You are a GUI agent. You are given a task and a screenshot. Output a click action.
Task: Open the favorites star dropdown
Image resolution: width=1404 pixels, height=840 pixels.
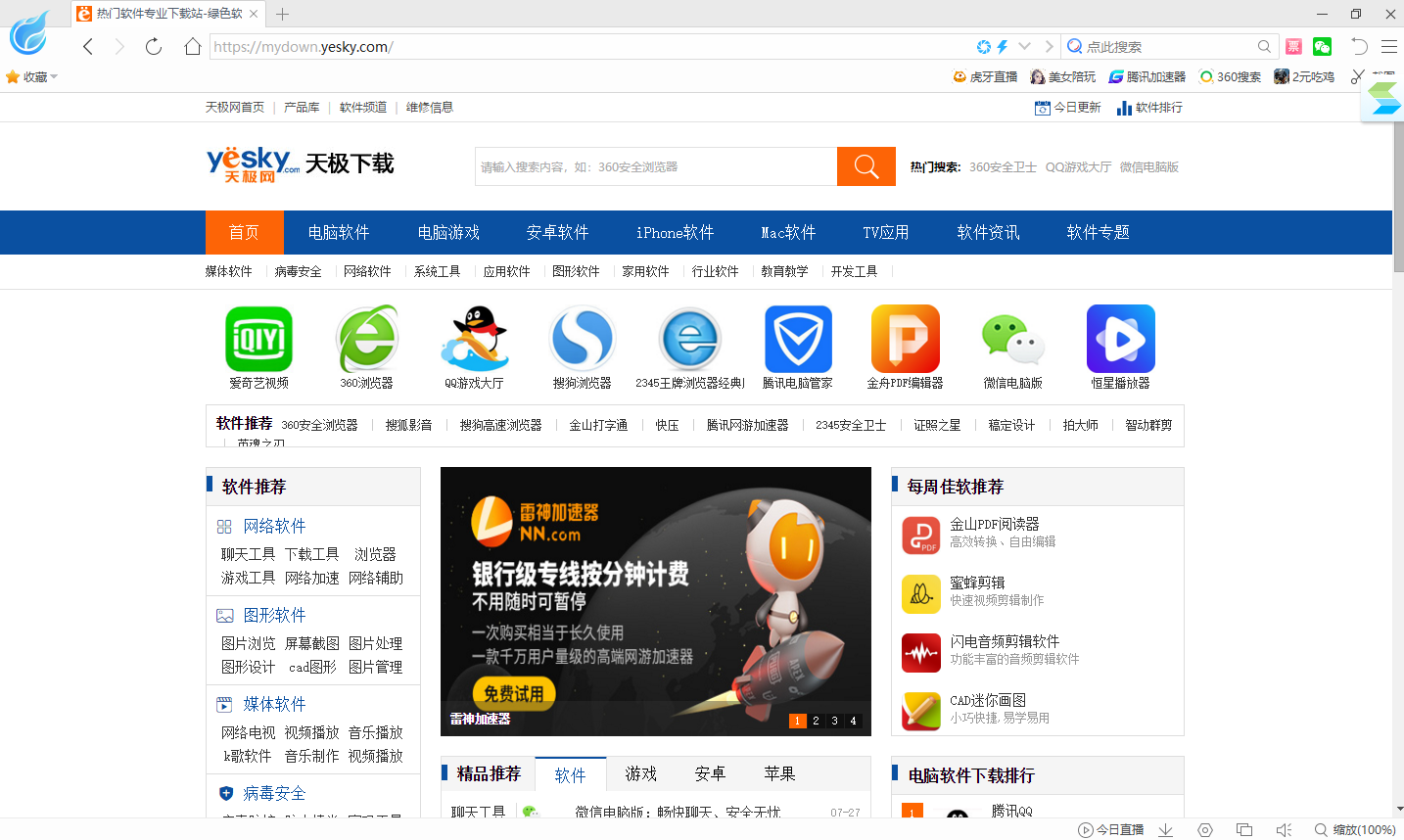[31, 76]
